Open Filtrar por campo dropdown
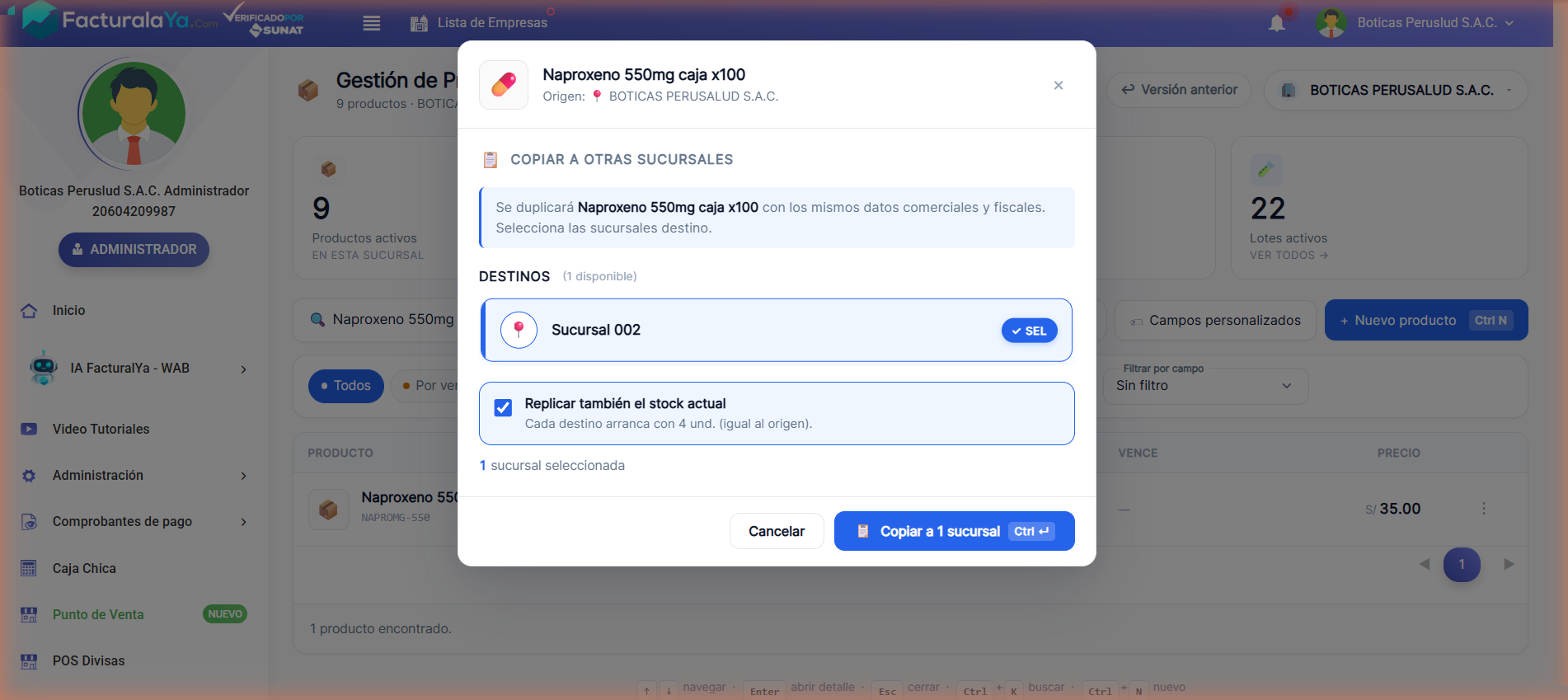This screenshot has width=1568, height=700. point(1205,386)
